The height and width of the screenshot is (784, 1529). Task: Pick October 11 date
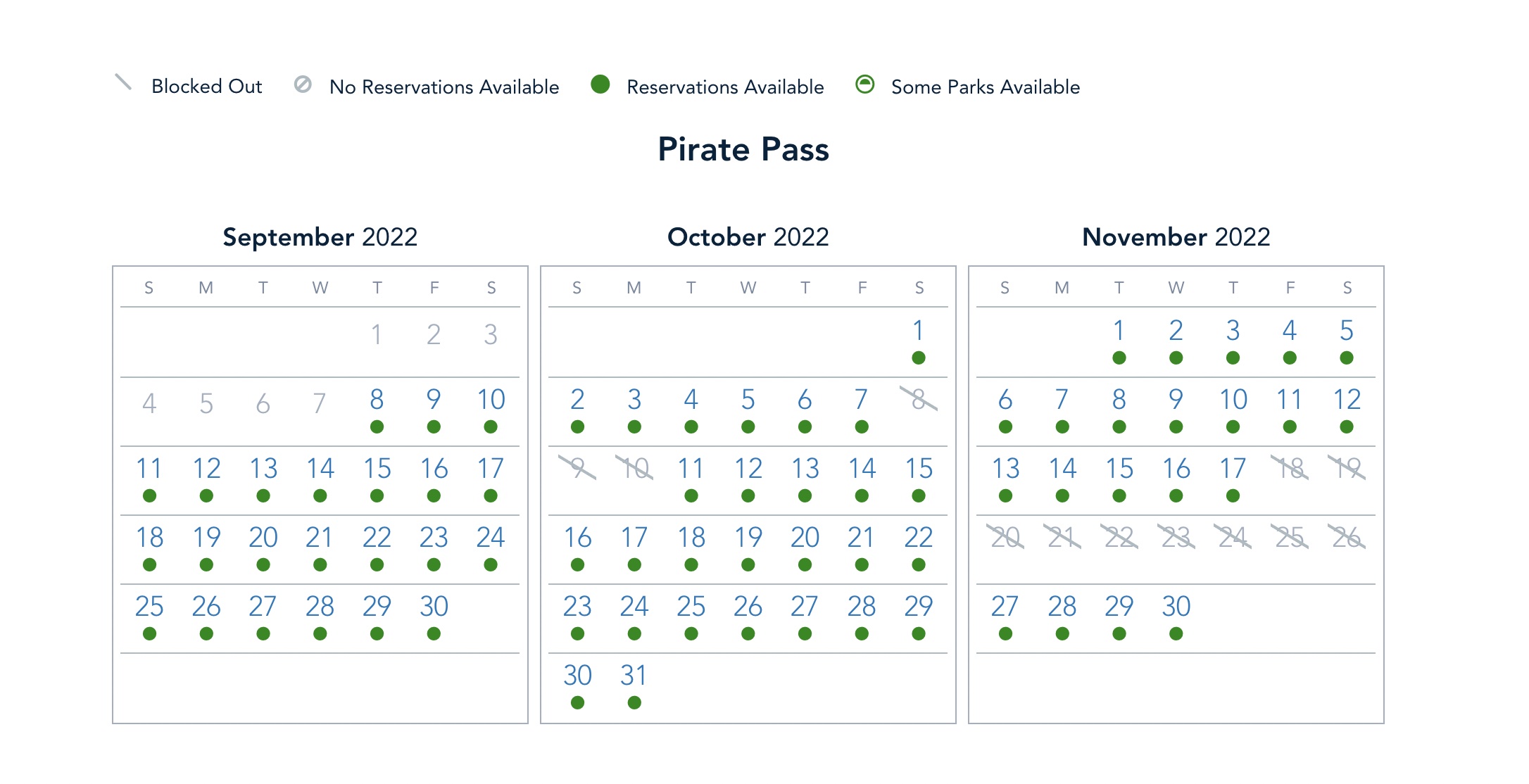[691, 469]
